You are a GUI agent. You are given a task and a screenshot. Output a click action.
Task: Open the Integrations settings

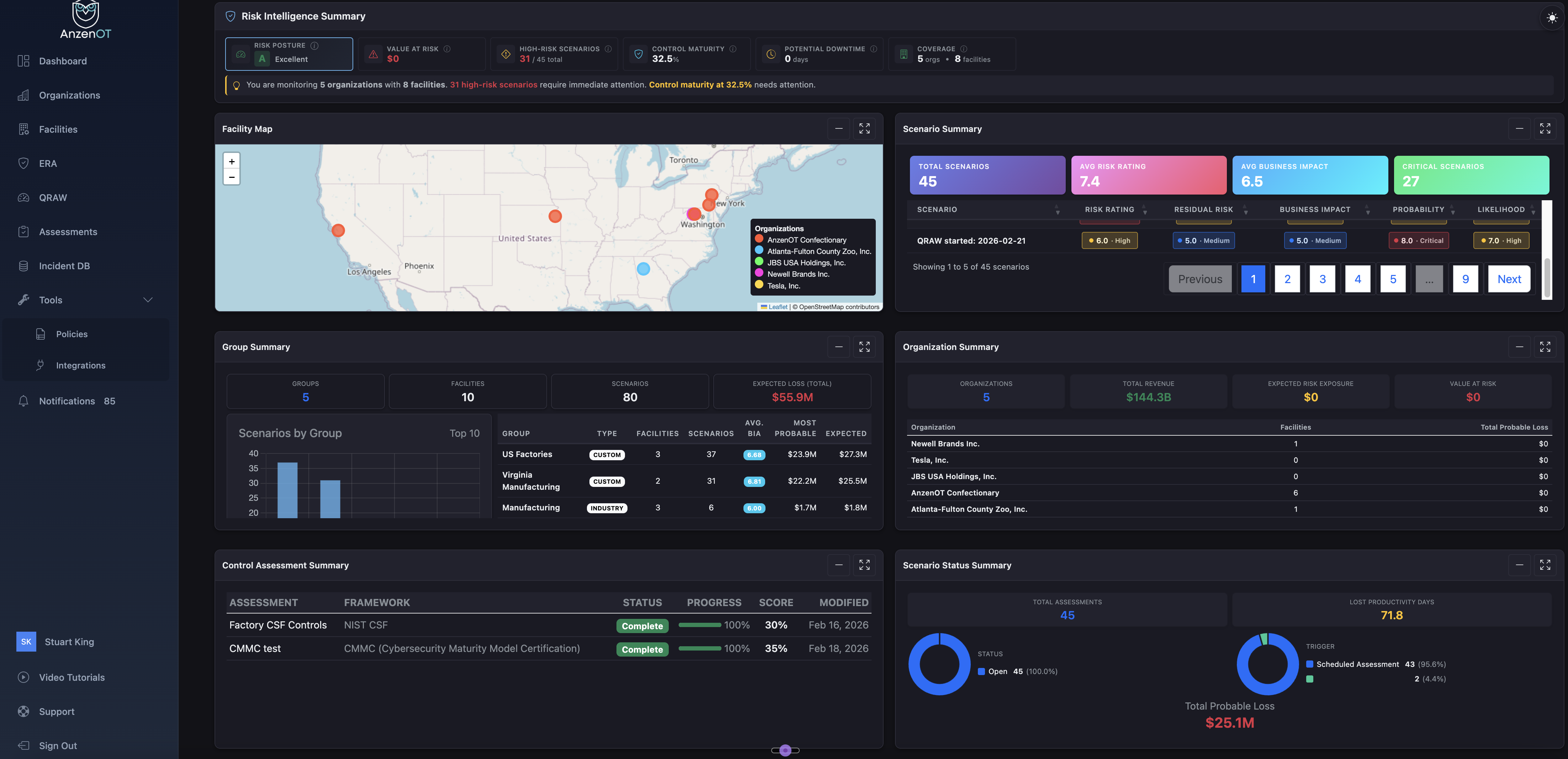tap(81, 365)
